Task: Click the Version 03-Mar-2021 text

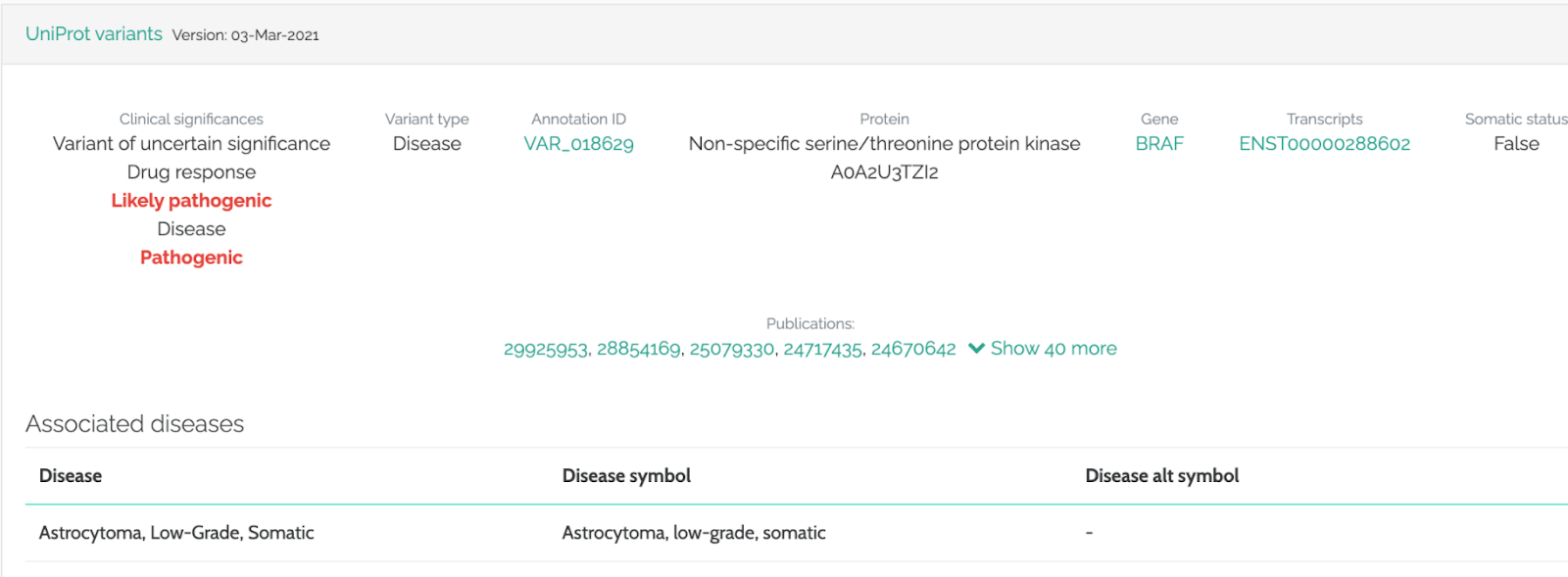Action: 245,35
